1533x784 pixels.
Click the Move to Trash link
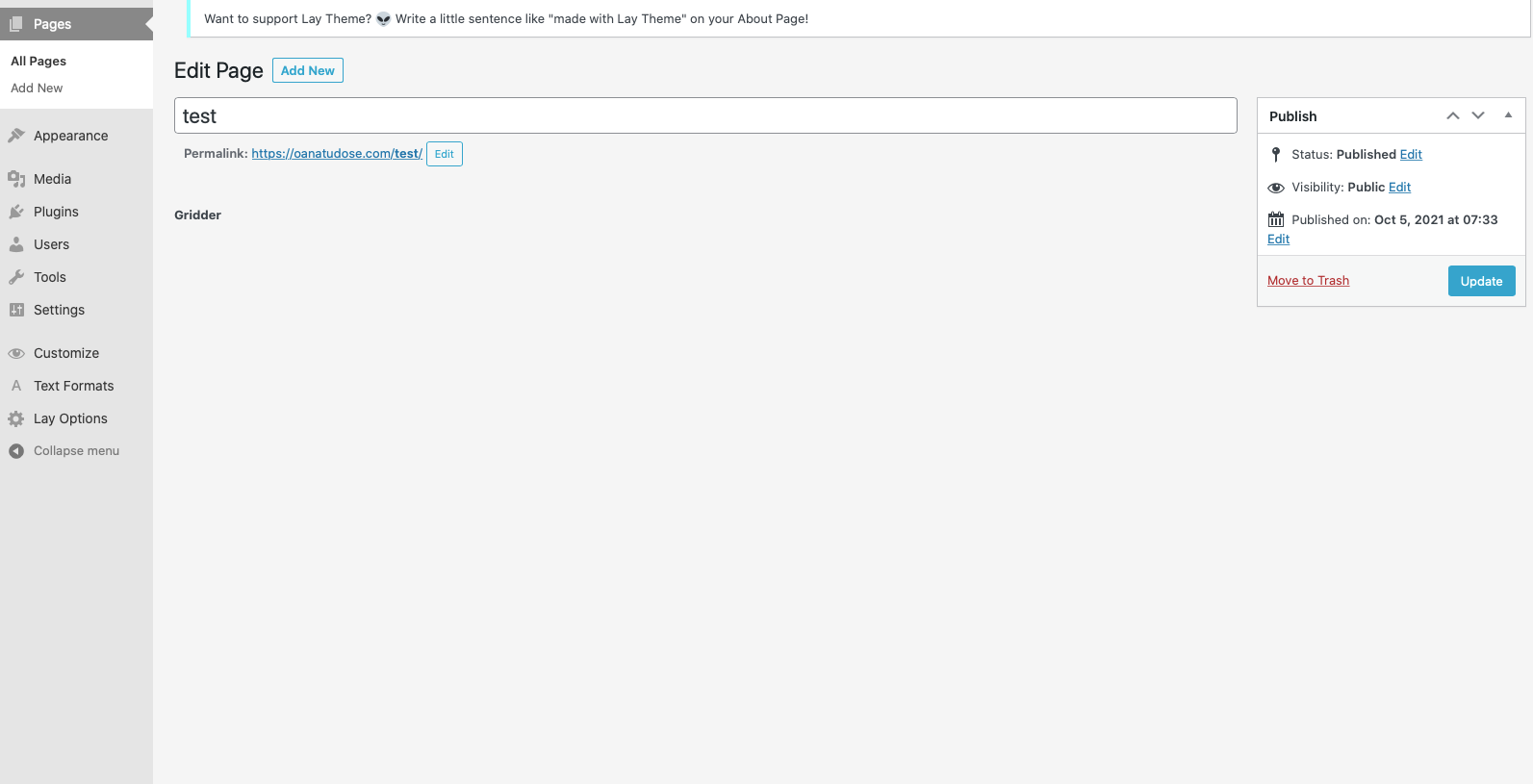click(x=1308, y=281)
